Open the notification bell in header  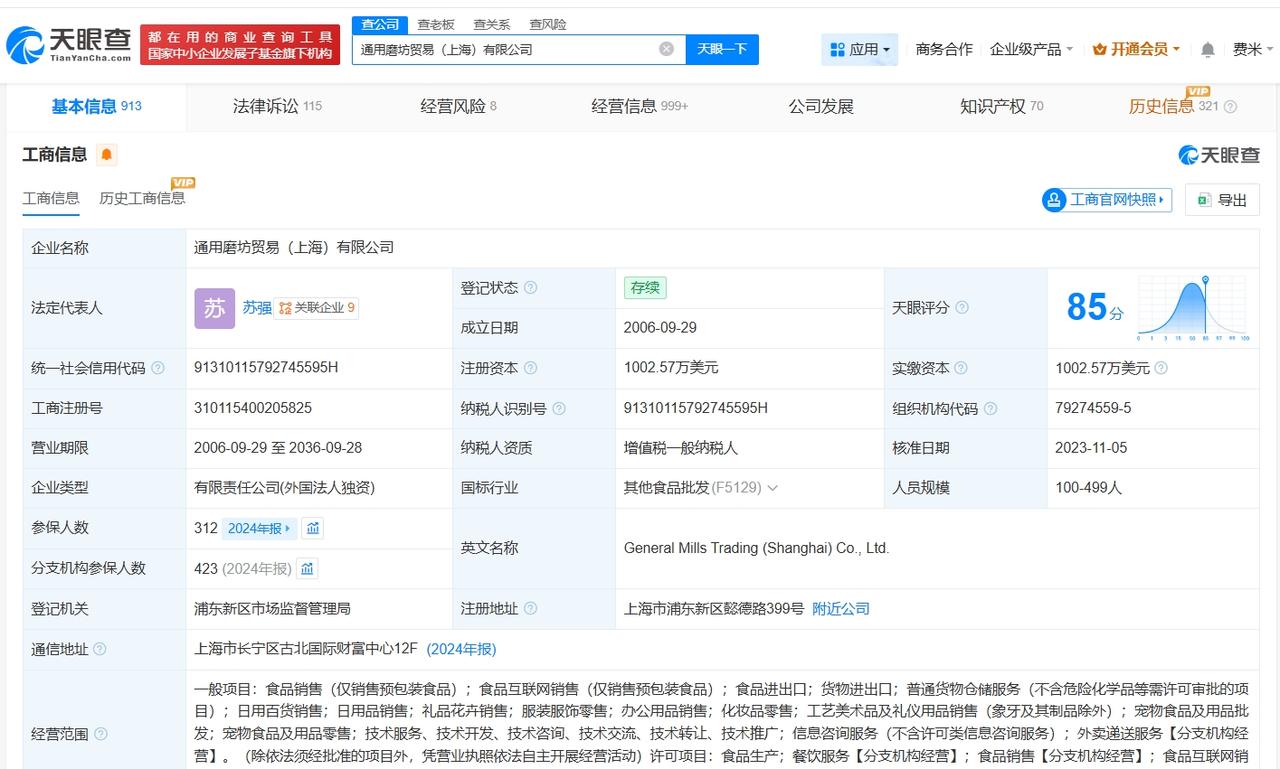1208,49
